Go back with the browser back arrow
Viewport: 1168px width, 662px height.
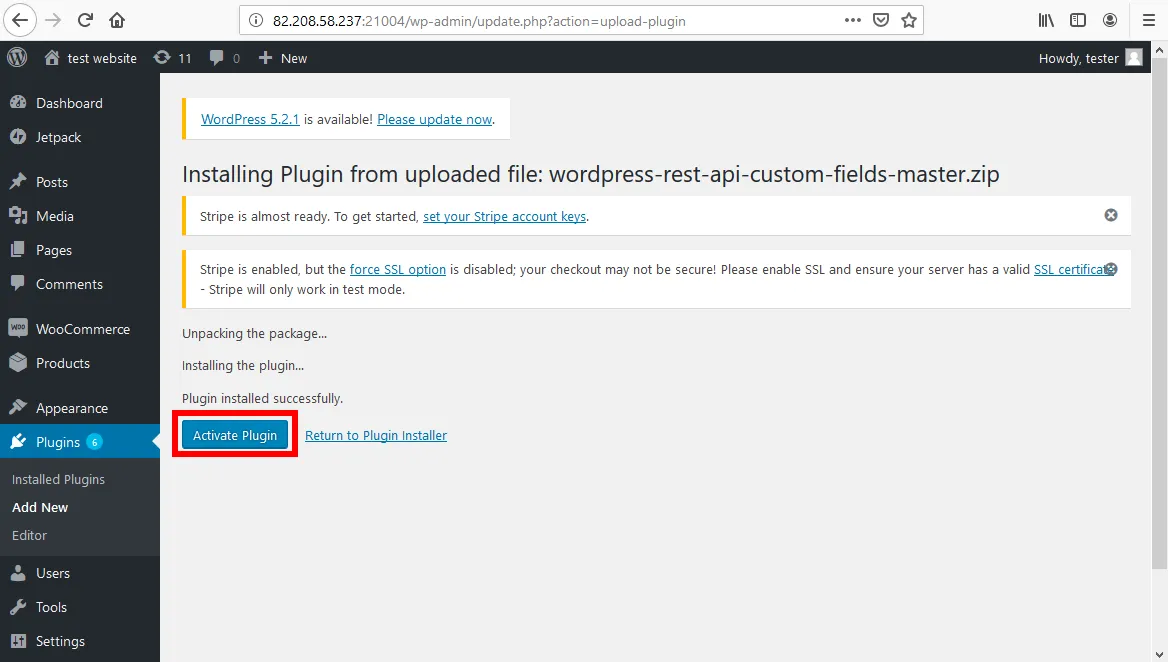[x=20, y=20]
